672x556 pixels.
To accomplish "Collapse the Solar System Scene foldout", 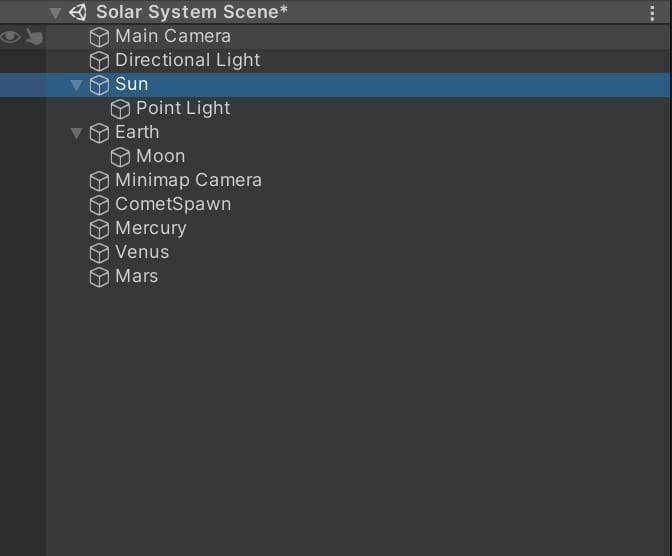I will tap(55, 13).
